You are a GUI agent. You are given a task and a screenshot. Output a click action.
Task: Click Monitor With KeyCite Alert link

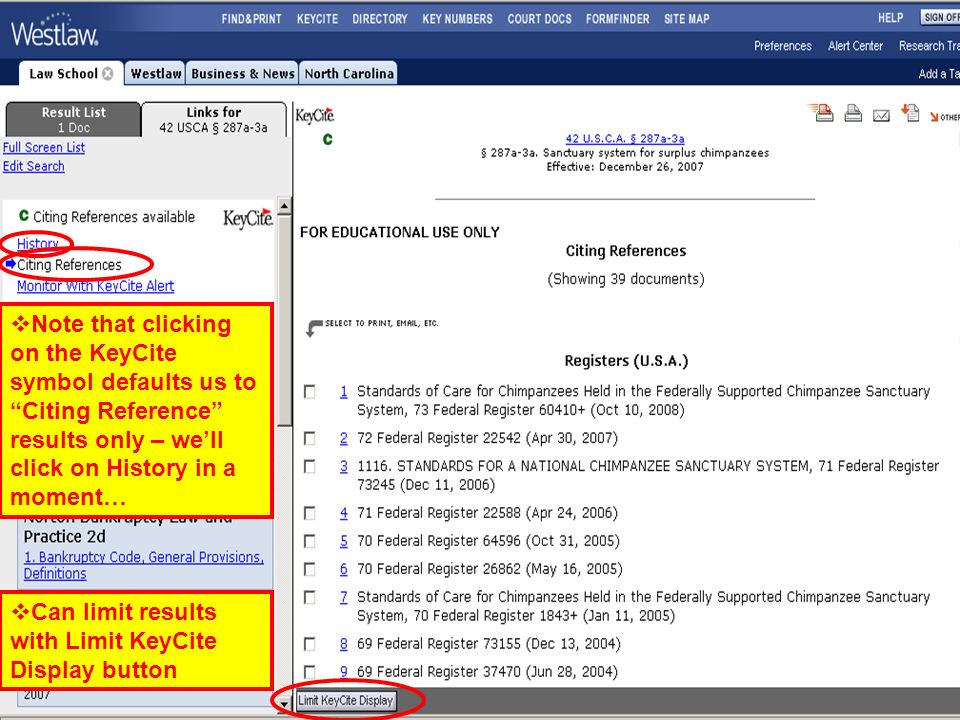click(96, 286)
